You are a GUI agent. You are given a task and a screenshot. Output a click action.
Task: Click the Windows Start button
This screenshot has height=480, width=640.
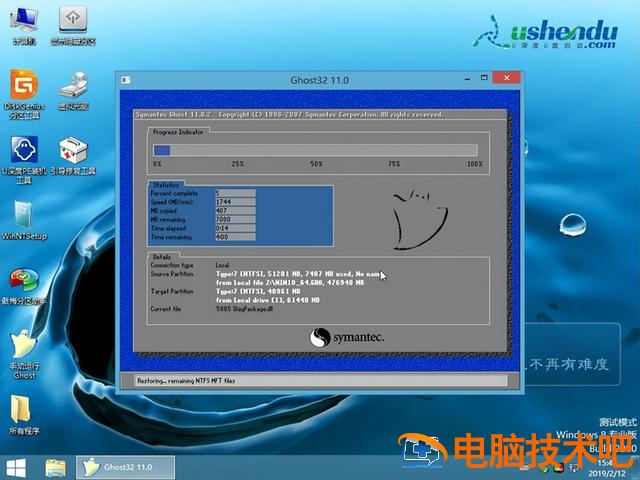17,467
